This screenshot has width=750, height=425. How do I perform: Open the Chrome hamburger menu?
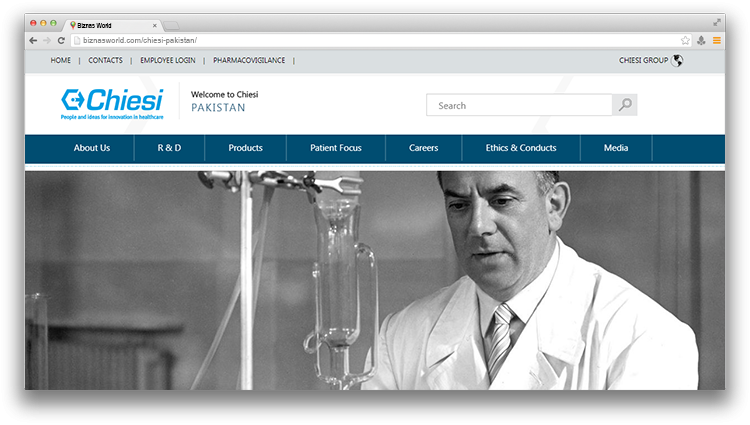(x=716, y=40)
